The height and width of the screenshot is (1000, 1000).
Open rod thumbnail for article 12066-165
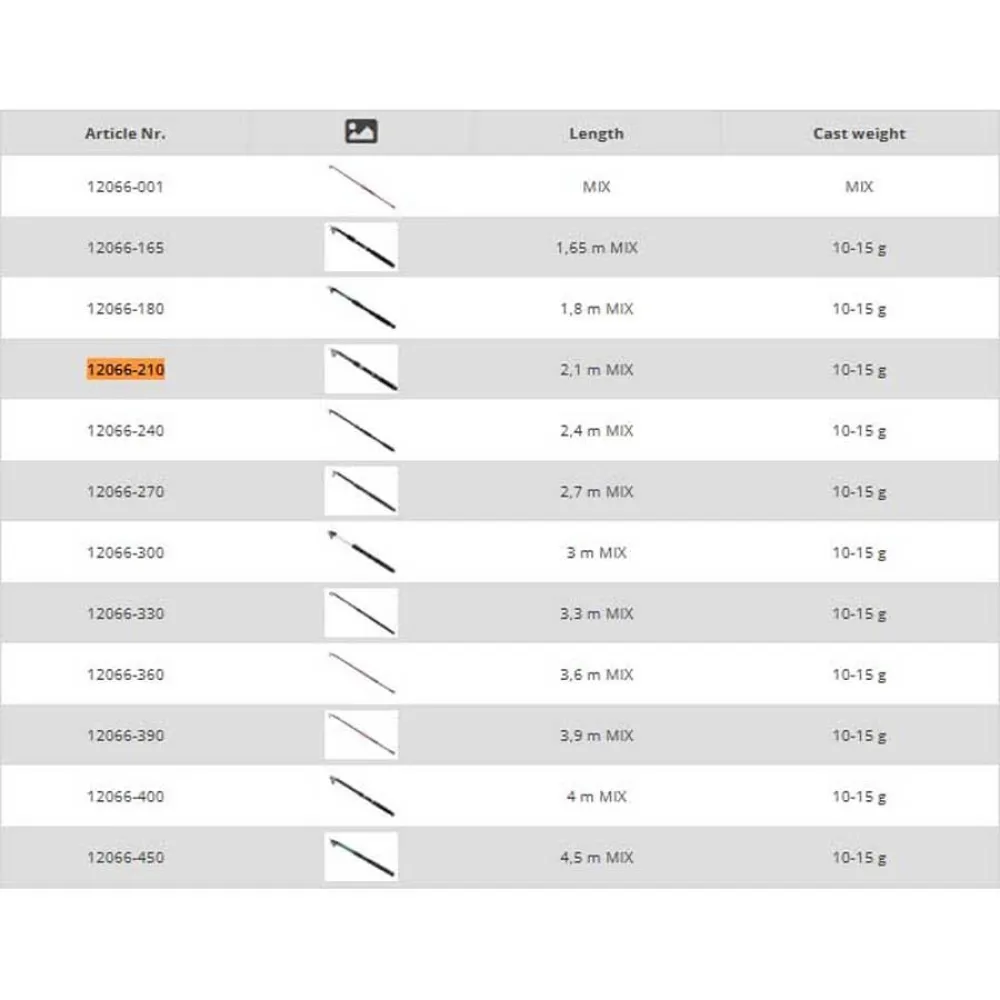click(361, 247)
